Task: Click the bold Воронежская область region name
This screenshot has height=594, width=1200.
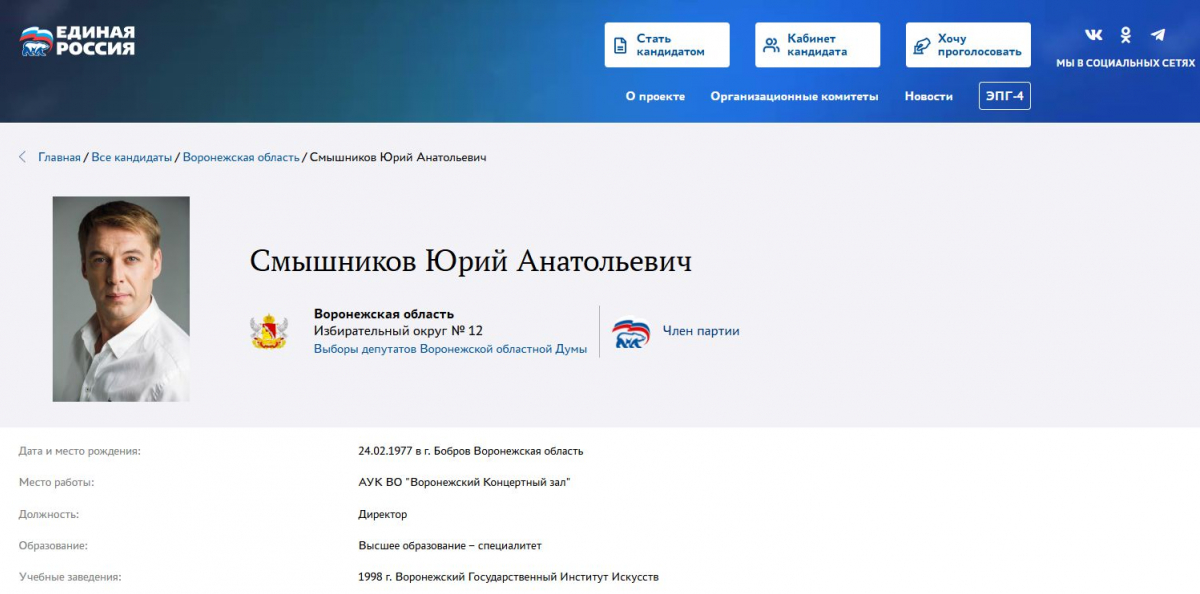Action: [384, 314]
